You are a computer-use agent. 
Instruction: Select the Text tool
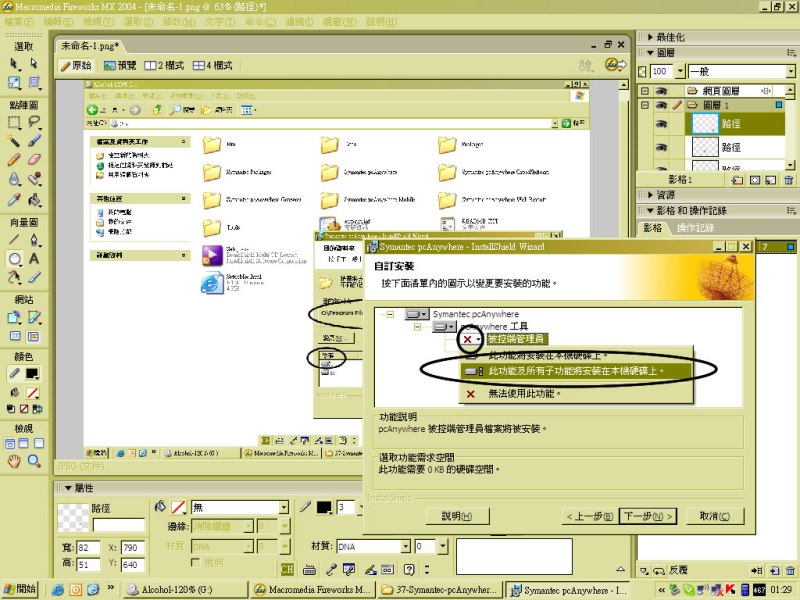coord(34,259)
